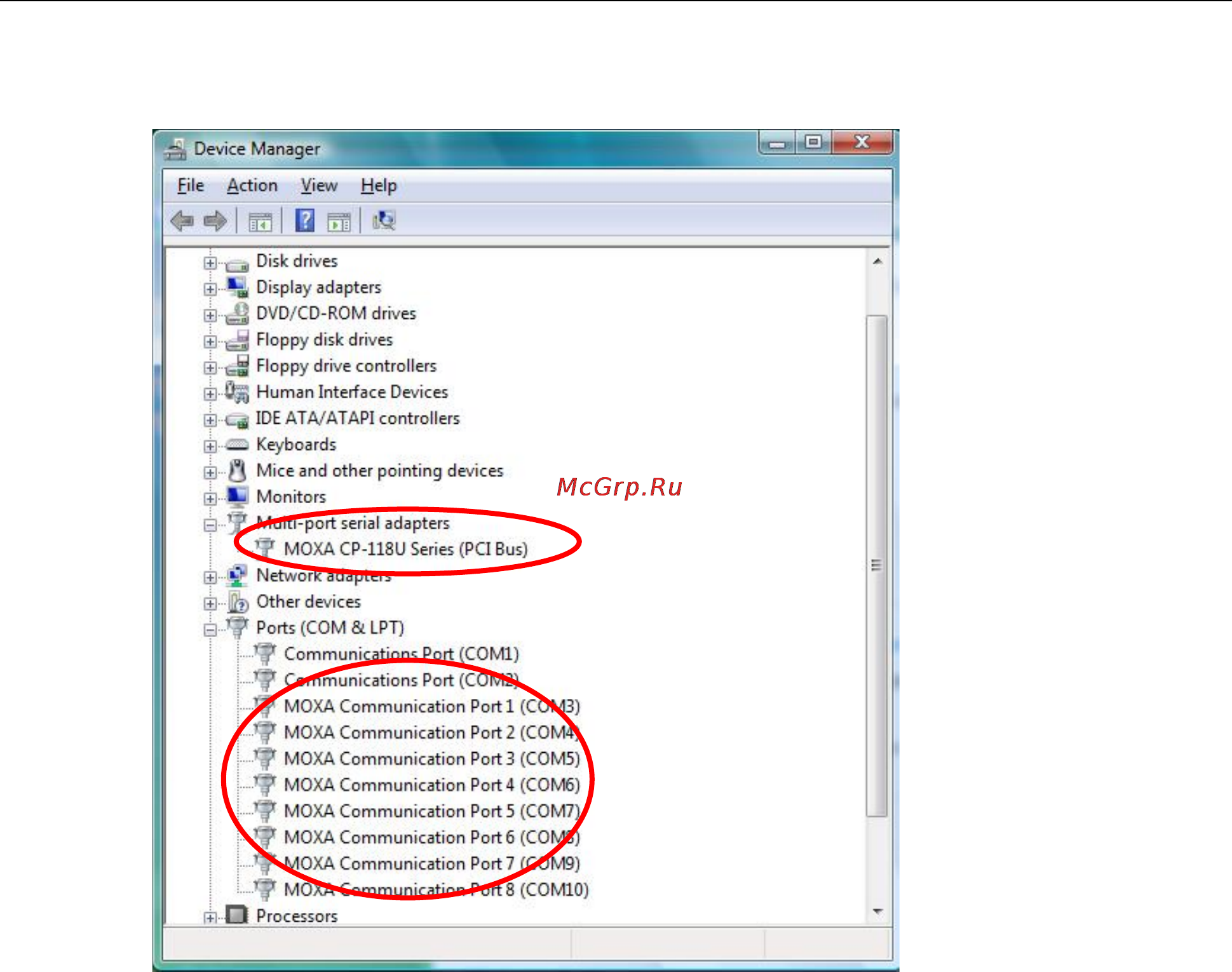1232x972 pixels.
Task: Select MOXA Communication Port 2 (COM4)
Action: tap(432, 732)
